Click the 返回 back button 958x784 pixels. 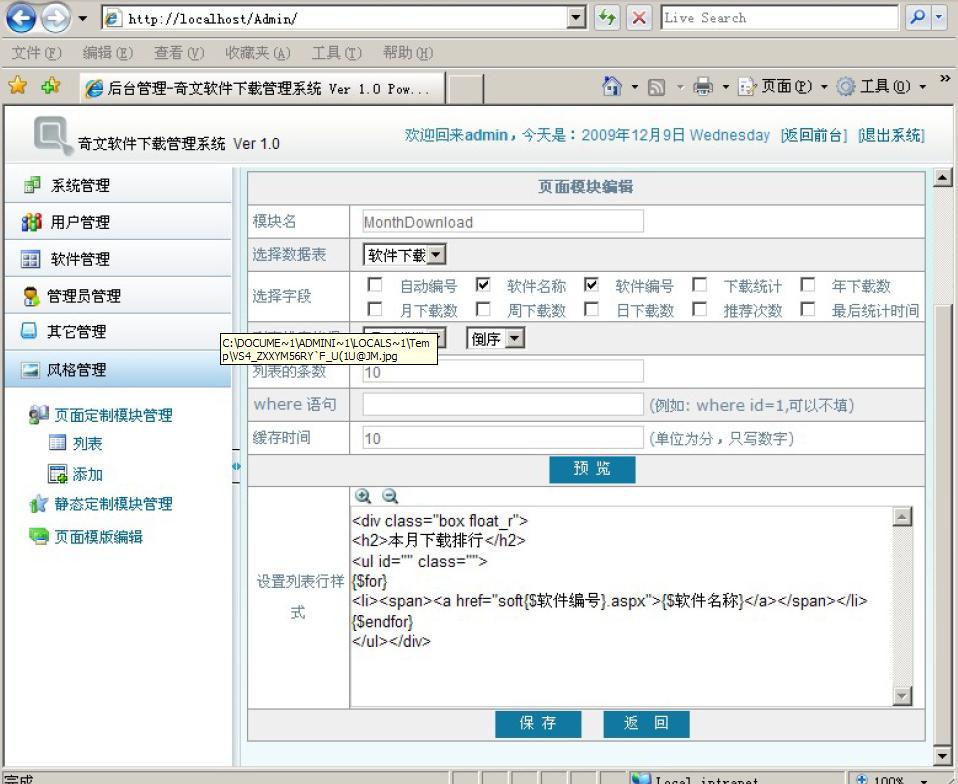coord(646,724)
